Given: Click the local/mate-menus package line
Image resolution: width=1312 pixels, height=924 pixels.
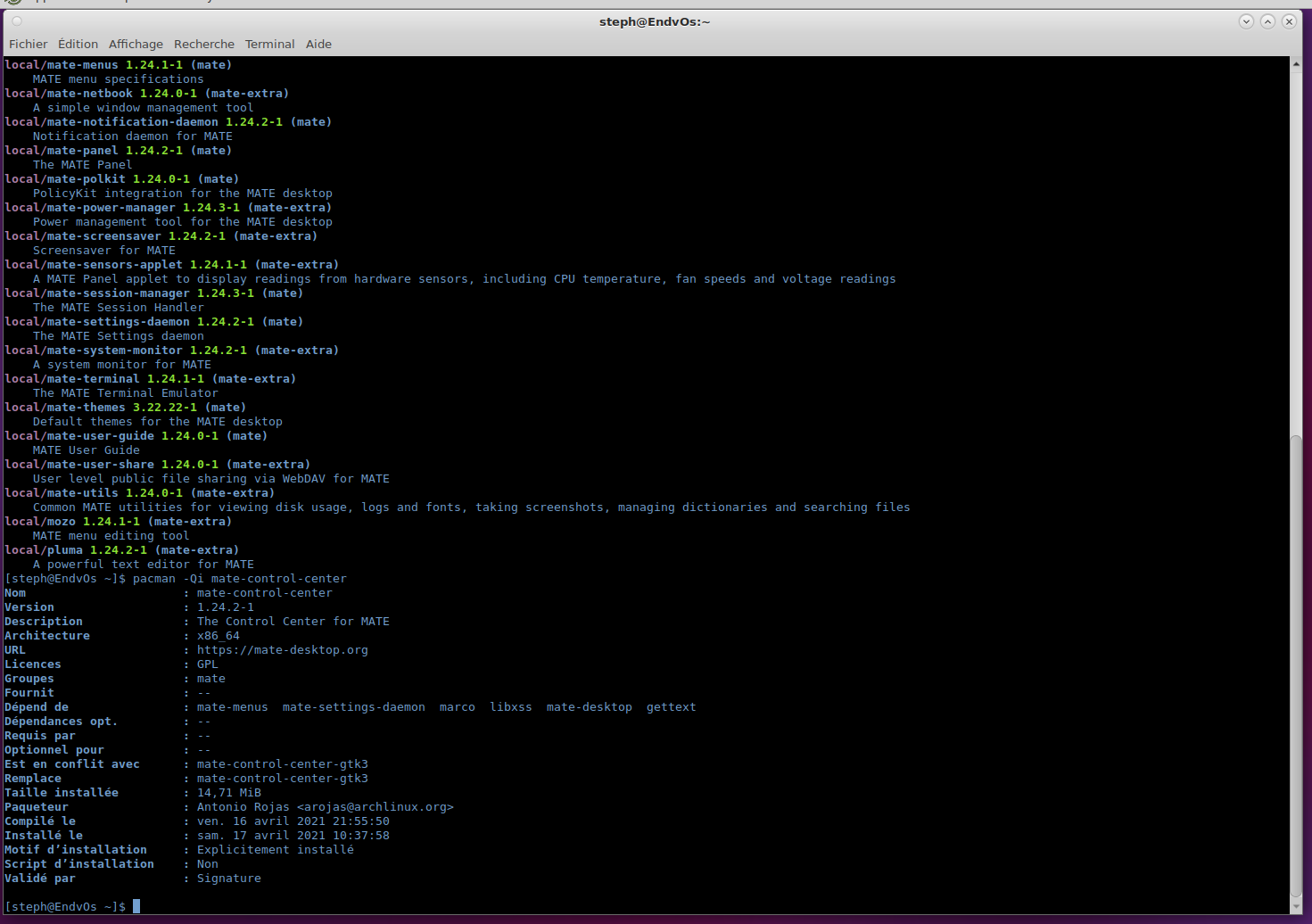Looking at the screenshot, I should 119,65.
